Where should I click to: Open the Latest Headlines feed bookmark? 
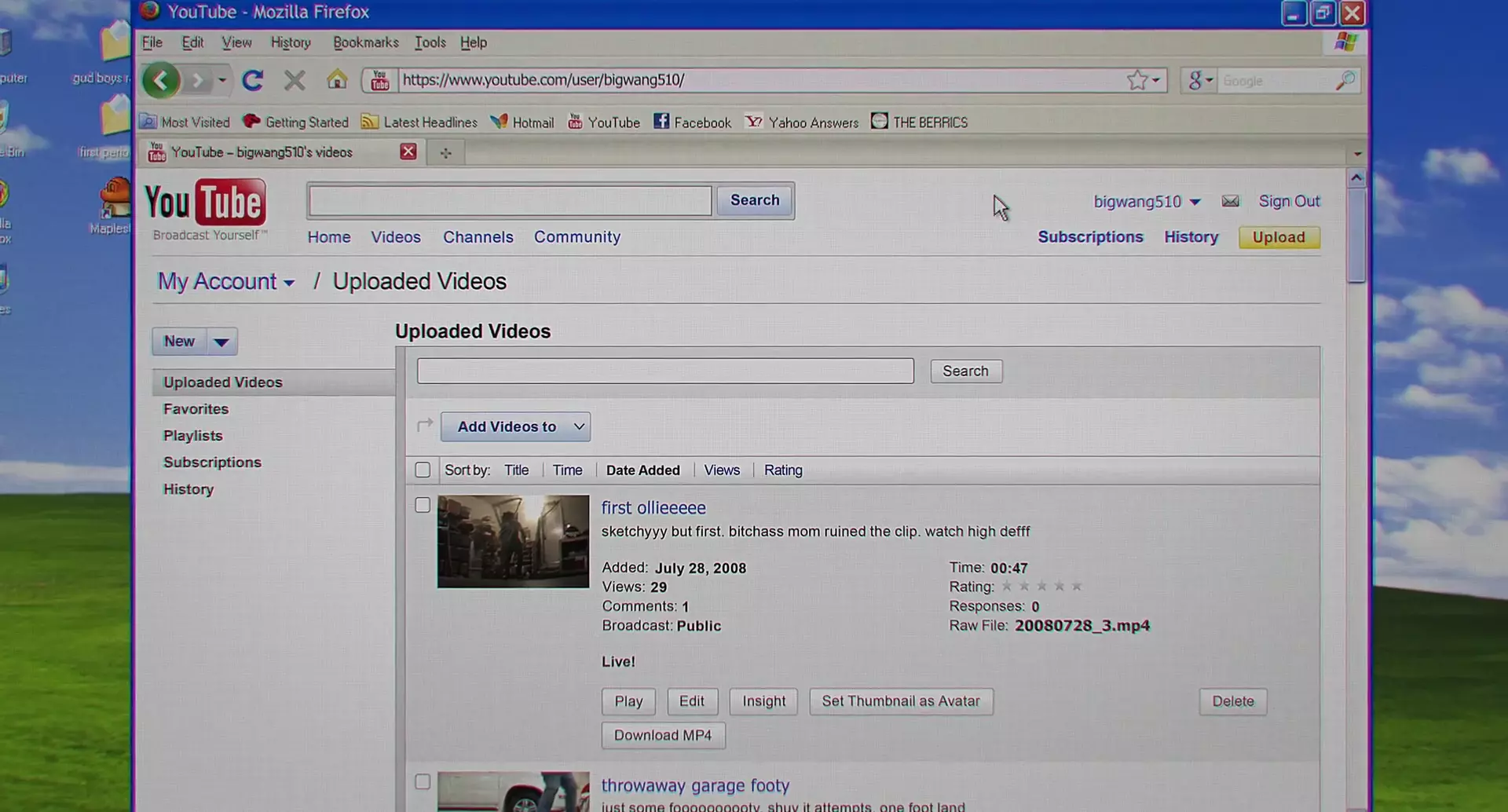[419, 122]
